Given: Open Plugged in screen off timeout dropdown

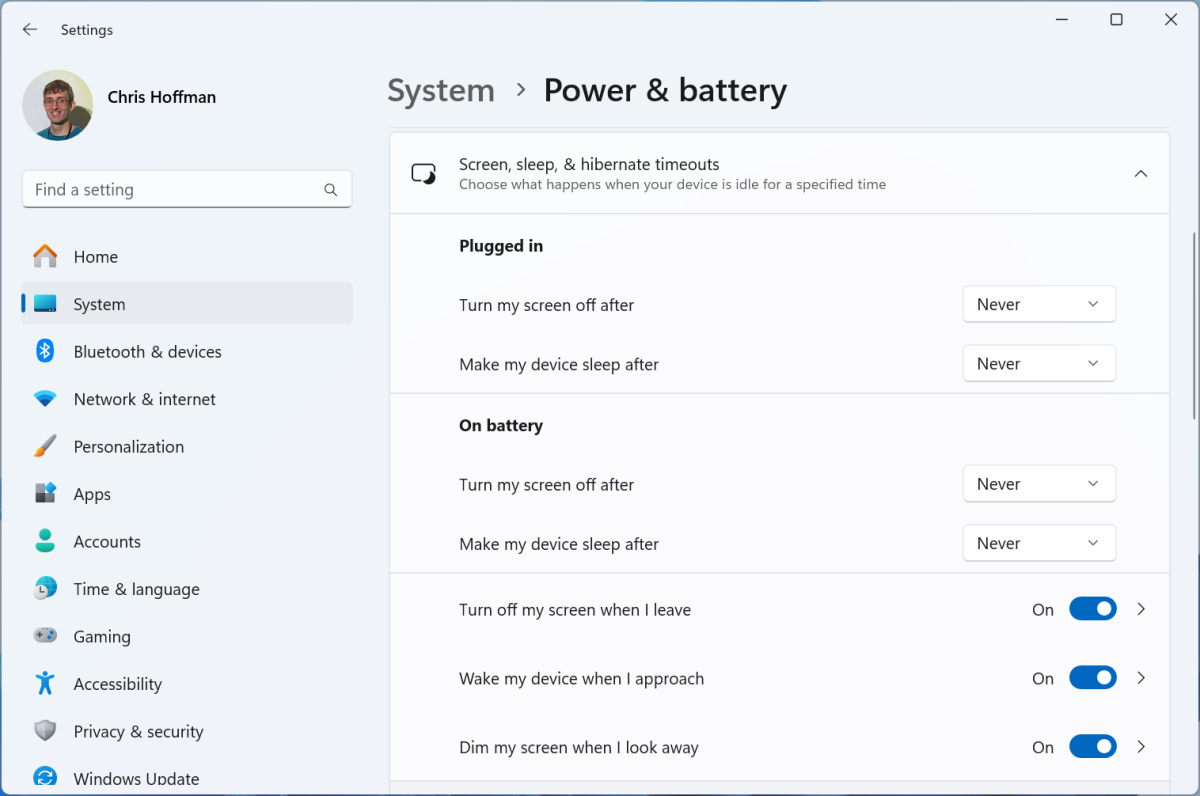Looking at the screenshot, I should (x=1038, y=304).
